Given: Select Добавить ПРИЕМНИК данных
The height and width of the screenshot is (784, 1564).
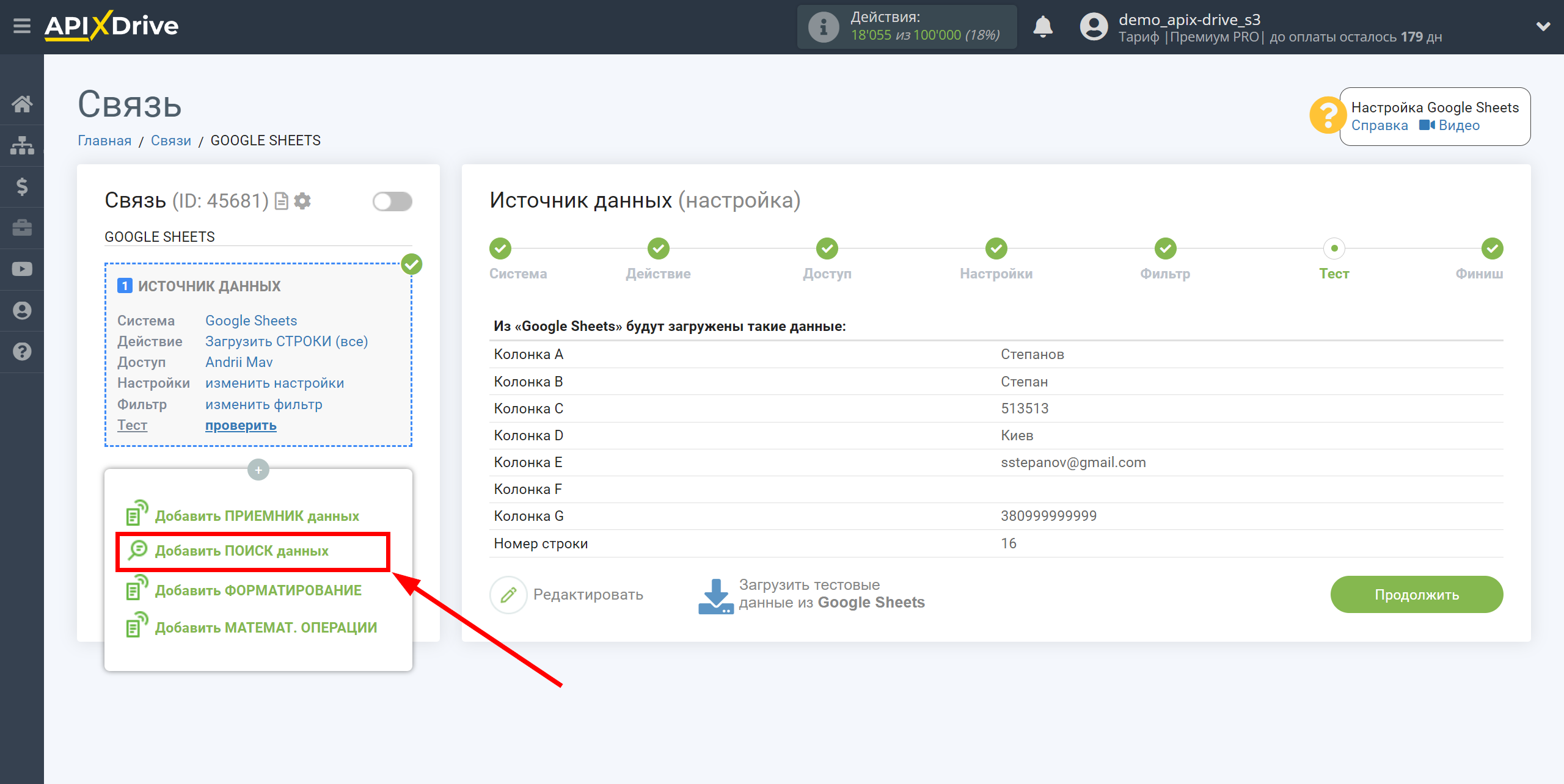Looking at the screenshot, I should [243, 515].
